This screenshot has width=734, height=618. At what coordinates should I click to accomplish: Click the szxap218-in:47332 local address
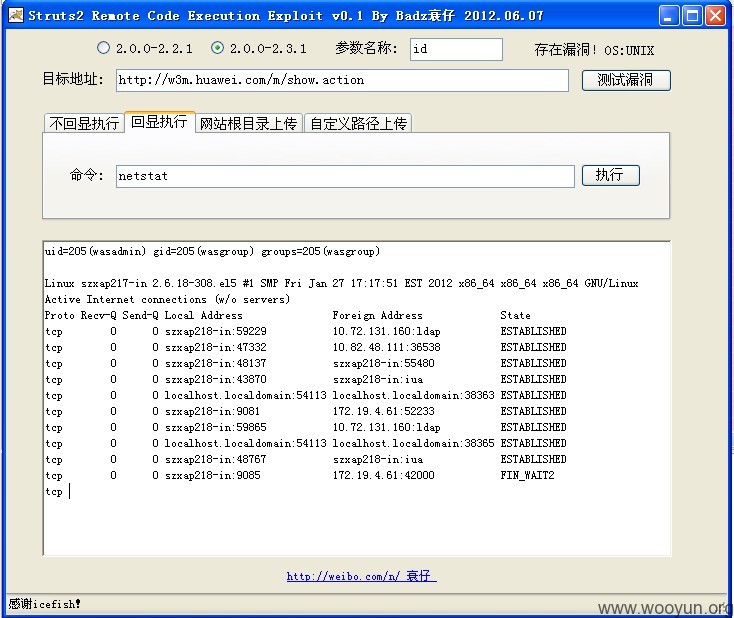pos(215,347)
